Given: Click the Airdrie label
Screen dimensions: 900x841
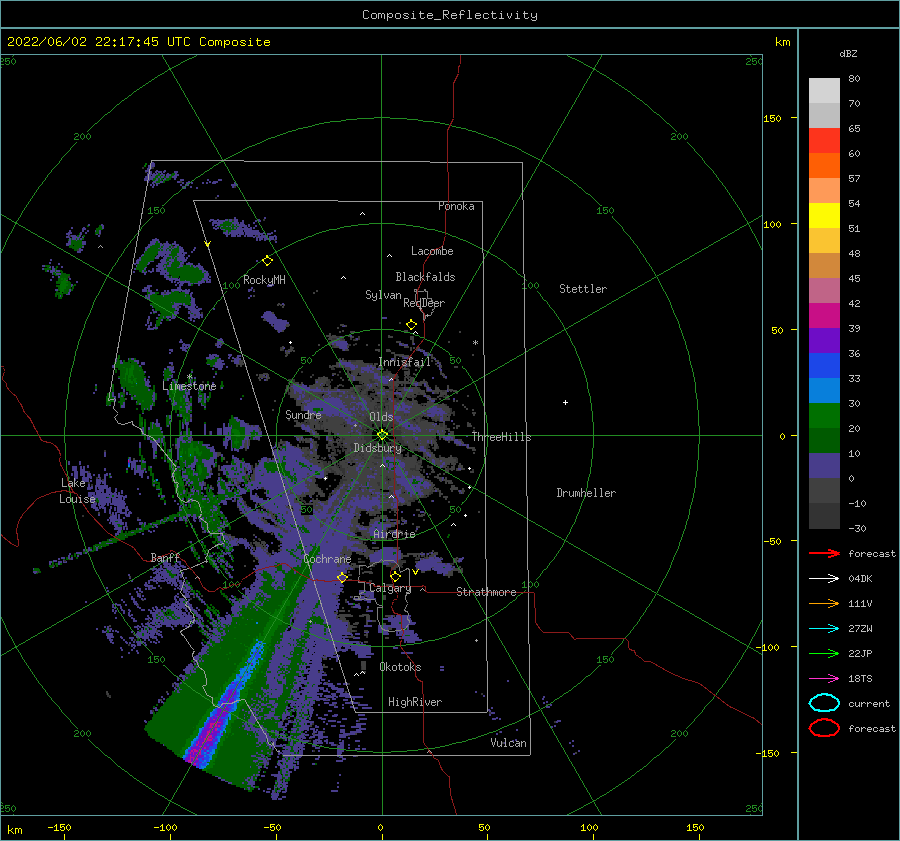Looking at the screenshot, I should click(x=394, y=534).
